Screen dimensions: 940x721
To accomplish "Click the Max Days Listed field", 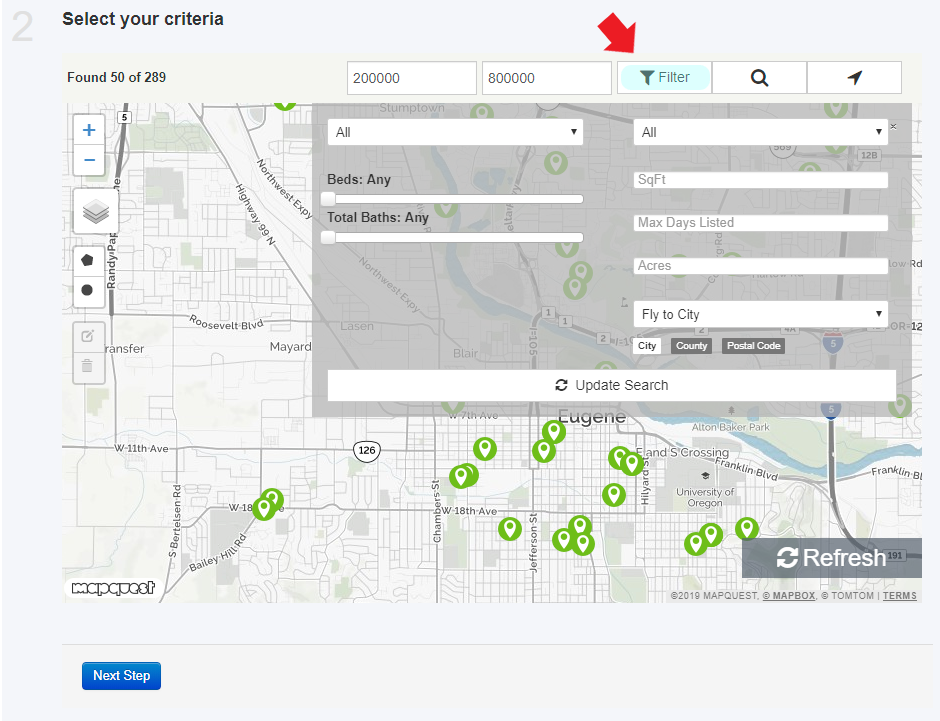I will click(x=761, y=222).
